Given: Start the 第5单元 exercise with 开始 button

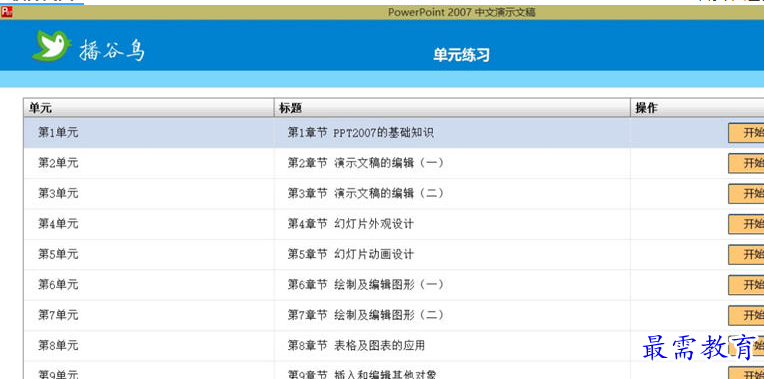Looking at the screenshot, I should 746,254.
